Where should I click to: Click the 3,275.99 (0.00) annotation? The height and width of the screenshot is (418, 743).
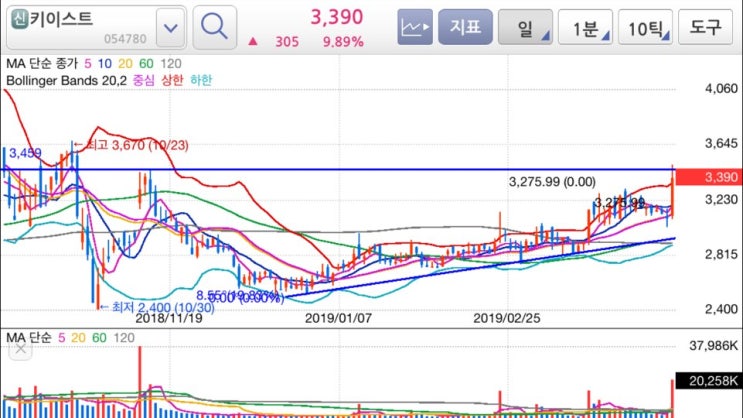point(552,182)
